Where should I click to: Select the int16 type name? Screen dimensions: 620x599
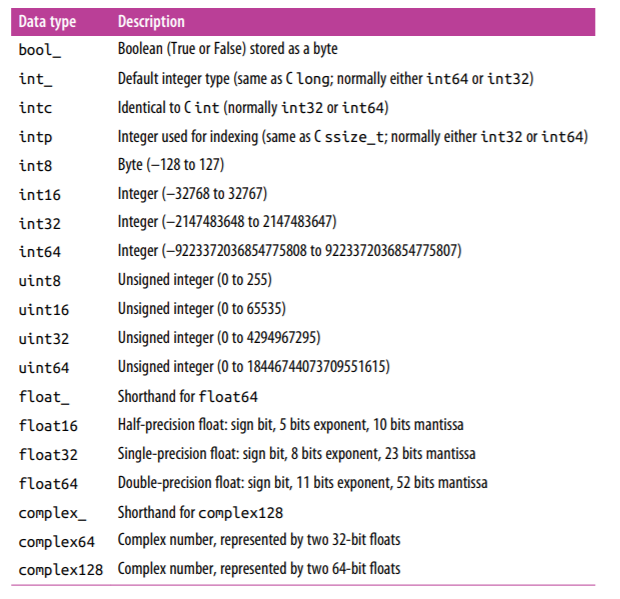[40, 193]
